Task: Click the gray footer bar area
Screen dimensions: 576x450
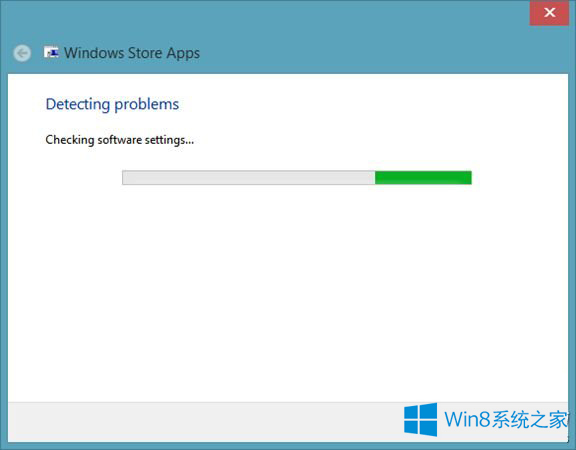Action: pyautogui.click(x=206, y=422)
